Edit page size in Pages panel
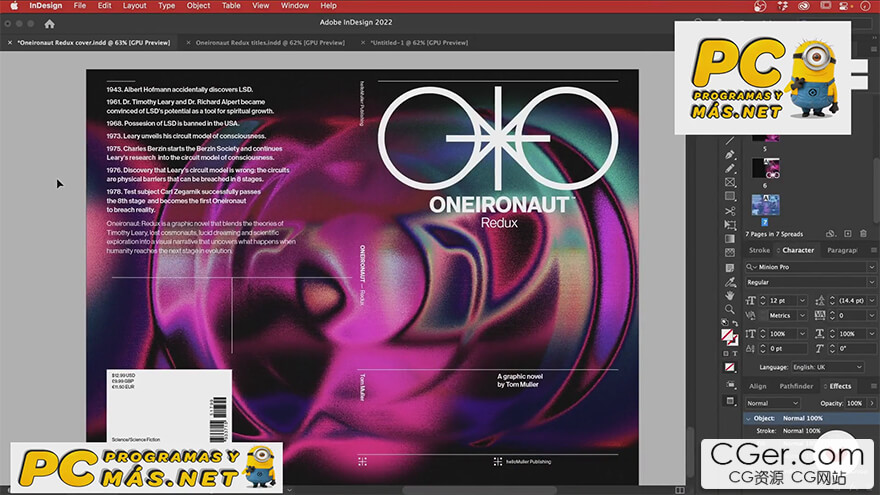 click(x=831, y=233)
